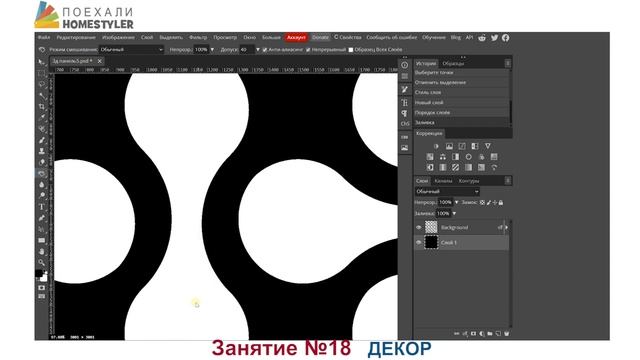This screenshot has height=360, width=640.
Task: Open the Обучение link
Action: [433, 37]
